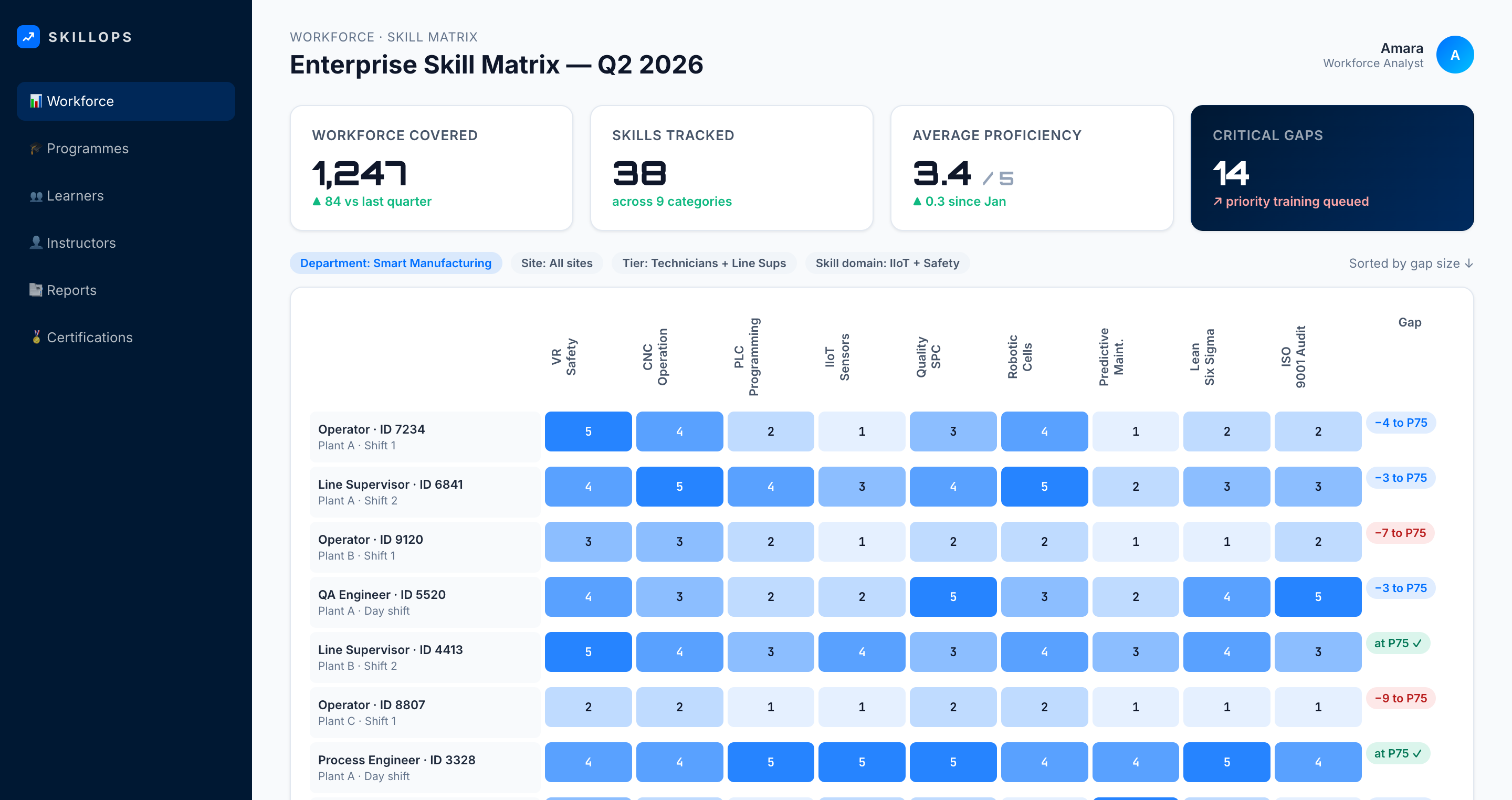
Task: Click the Gap column header
Action: tap(1409, 322)
